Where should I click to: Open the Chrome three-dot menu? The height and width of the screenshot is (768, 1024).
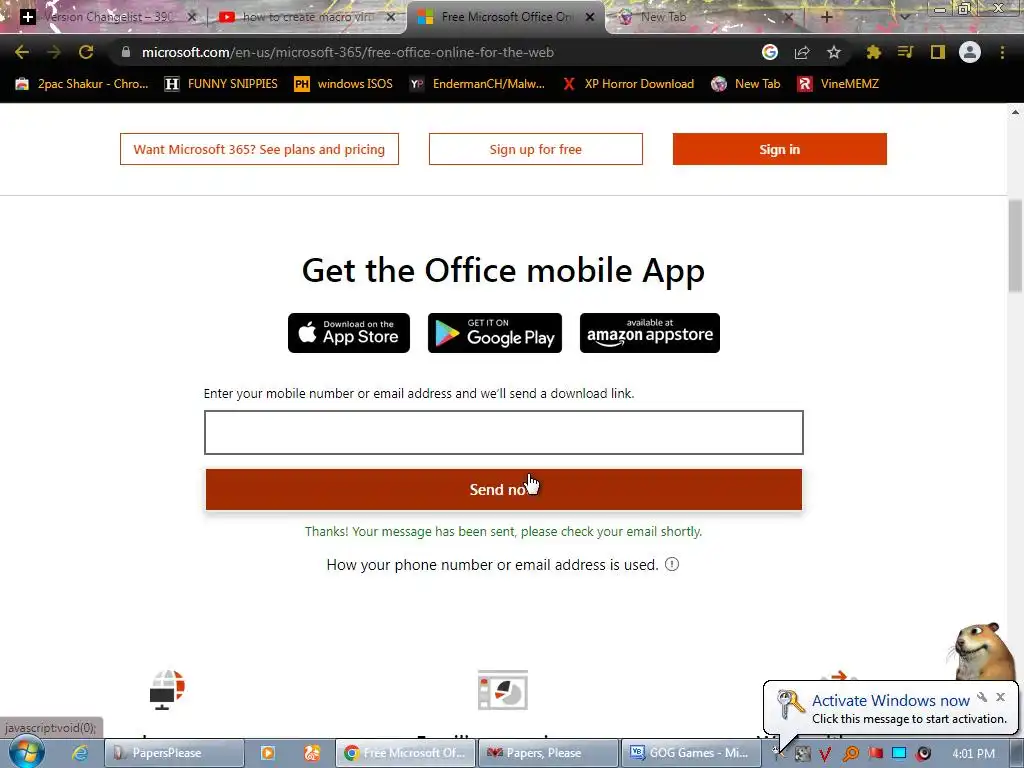tap(1002, 52)
